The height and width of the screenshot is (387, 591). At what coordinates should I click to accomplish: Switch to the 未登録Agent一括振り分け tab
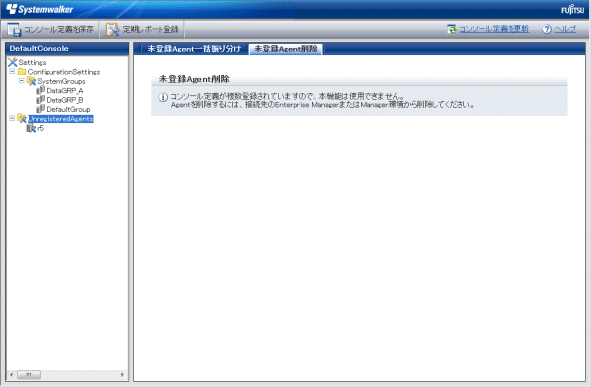(x=194, y=49)
